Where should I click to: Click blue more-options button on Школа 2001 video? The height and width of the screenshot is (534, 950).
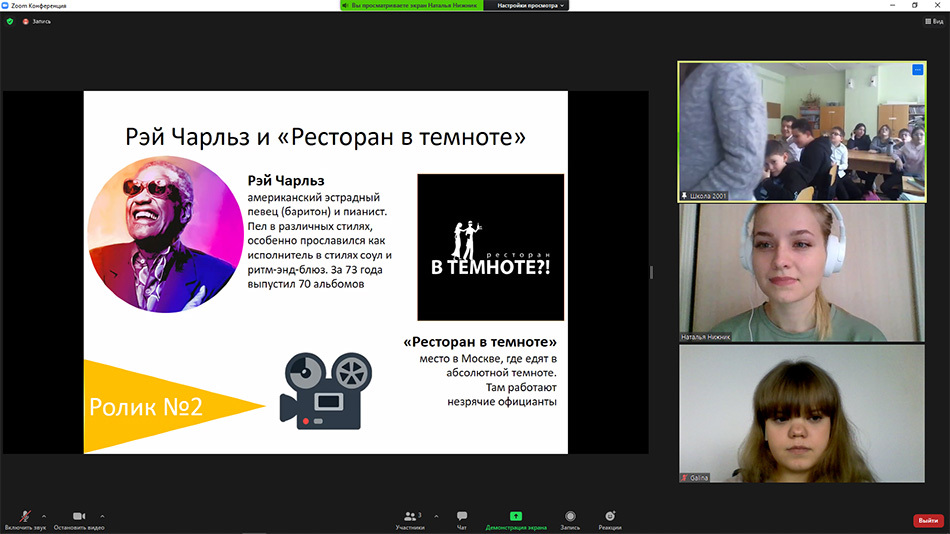pos(917,70)
